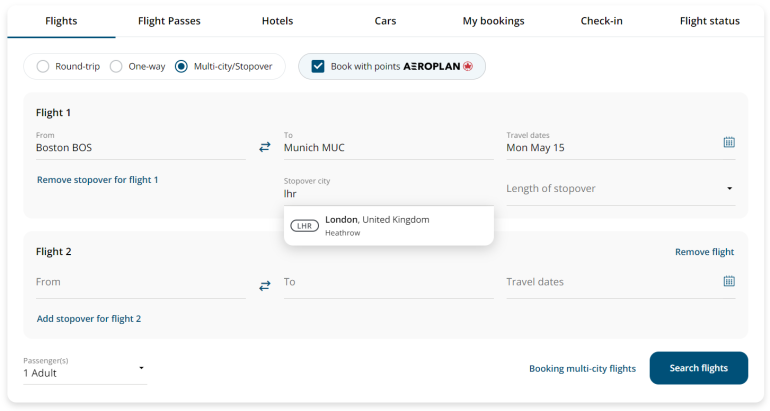Screen dimensions: 770x411
Task: Open Flight 1 travel dates calendar icon
Action: (x=729, y=142)
